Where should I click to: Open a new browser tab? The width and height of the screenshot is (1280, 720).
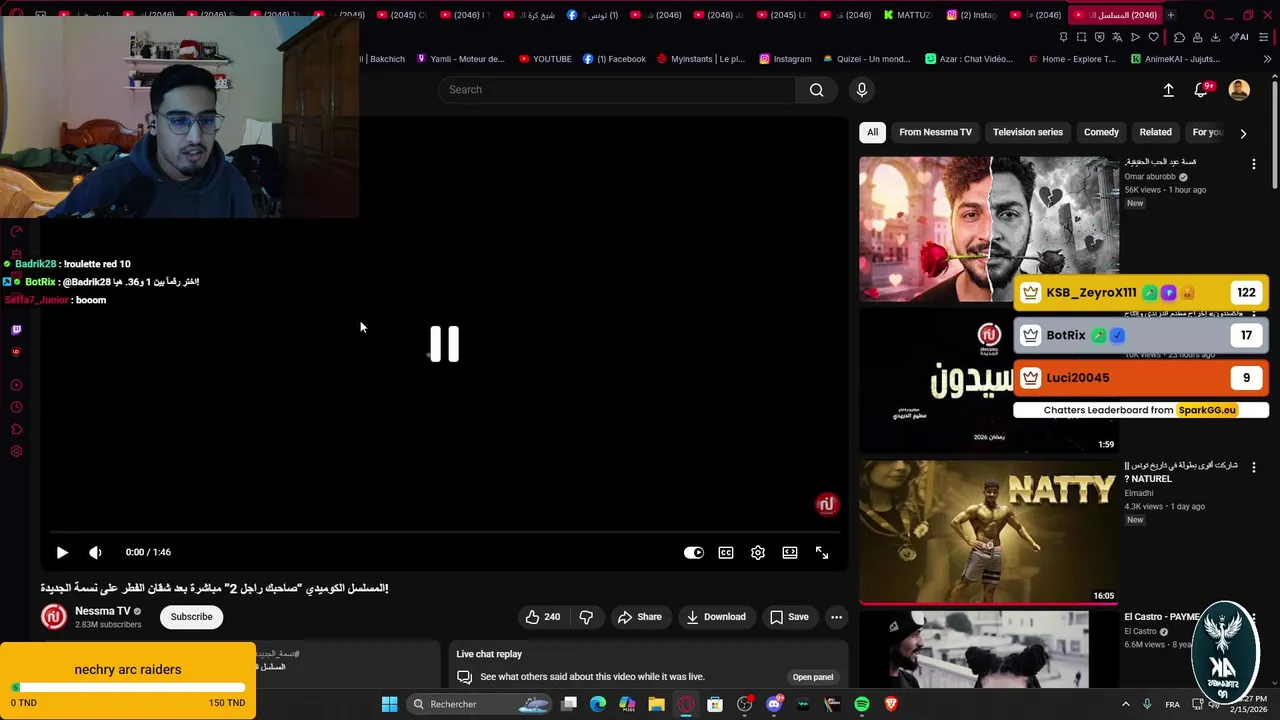pyautogui.click(x=1171, y=15)
